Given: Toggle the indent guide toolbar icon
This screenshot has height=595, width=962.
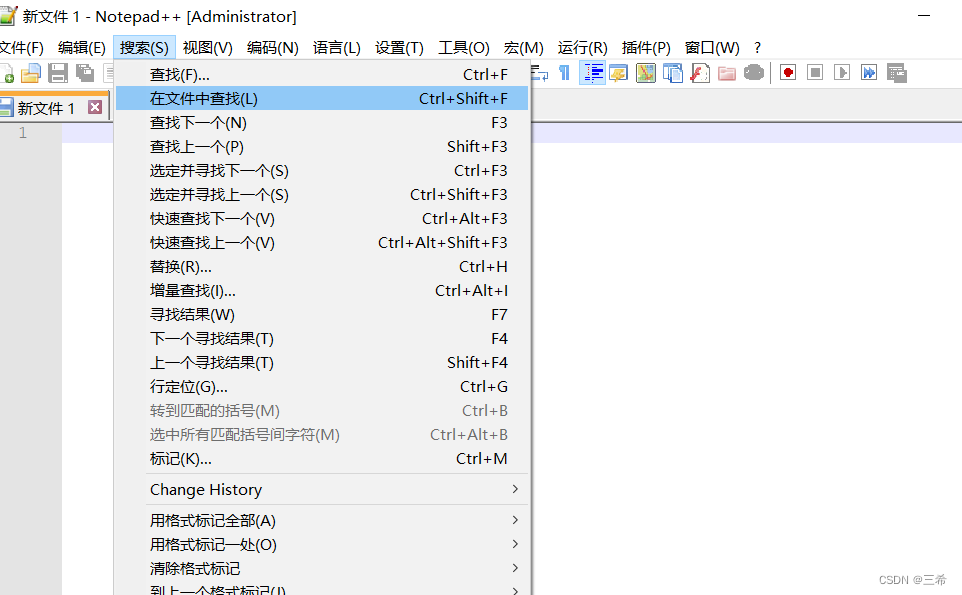Looking at the screenshot, I should [x=592, y=72].
